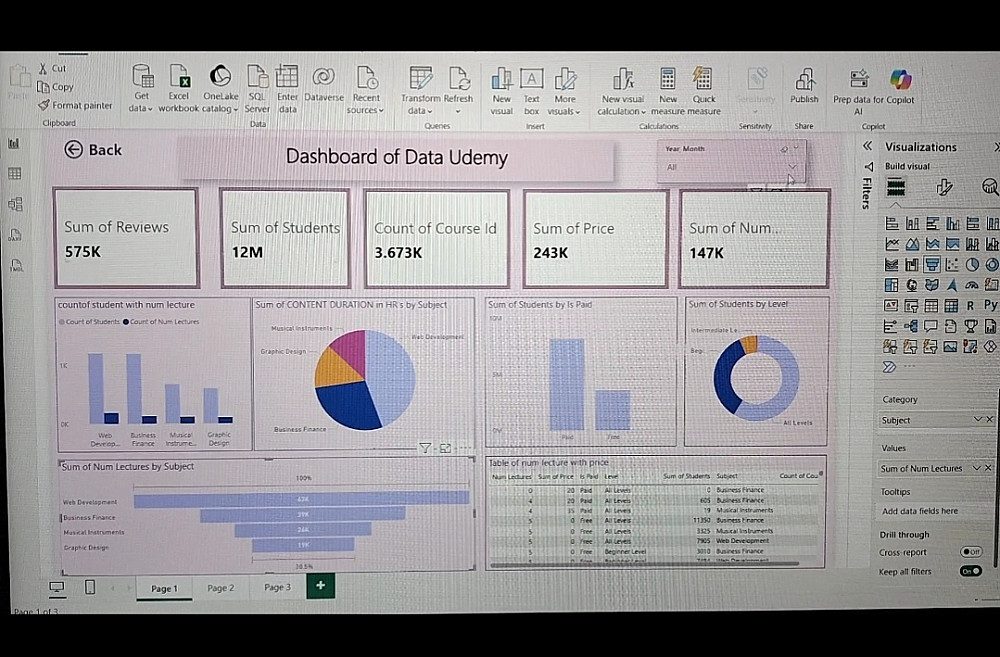Click the Copy command in Clipboard

[x=55, y=87]
